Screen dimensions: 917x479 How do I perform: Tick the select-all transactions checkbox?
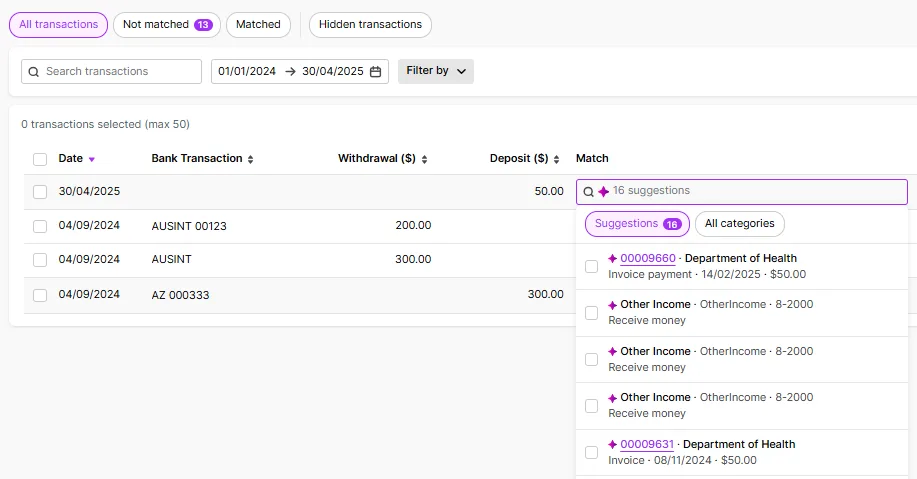[x=40, y=159]
